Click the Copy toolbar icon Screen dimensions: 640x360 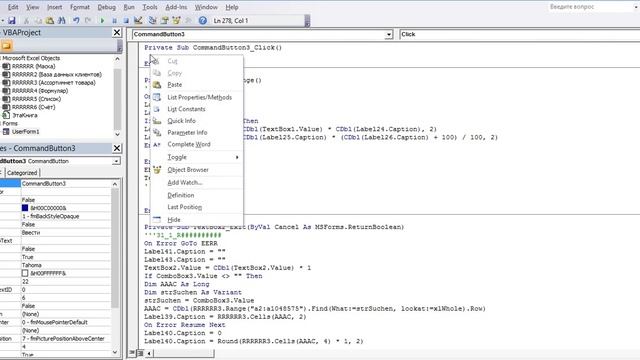coord(38,20)
